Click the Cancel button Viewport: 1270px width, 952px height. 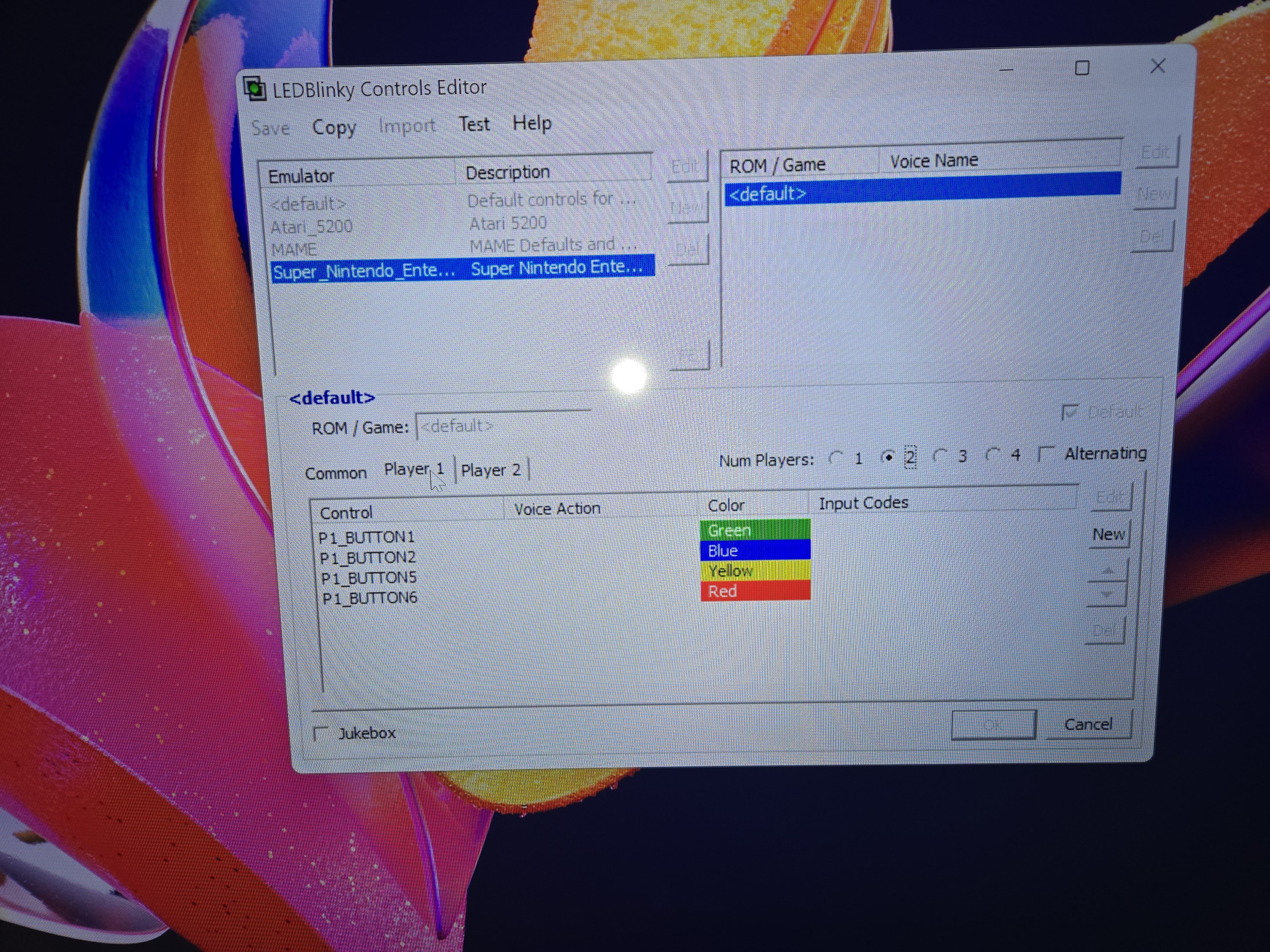point(1088,724)
